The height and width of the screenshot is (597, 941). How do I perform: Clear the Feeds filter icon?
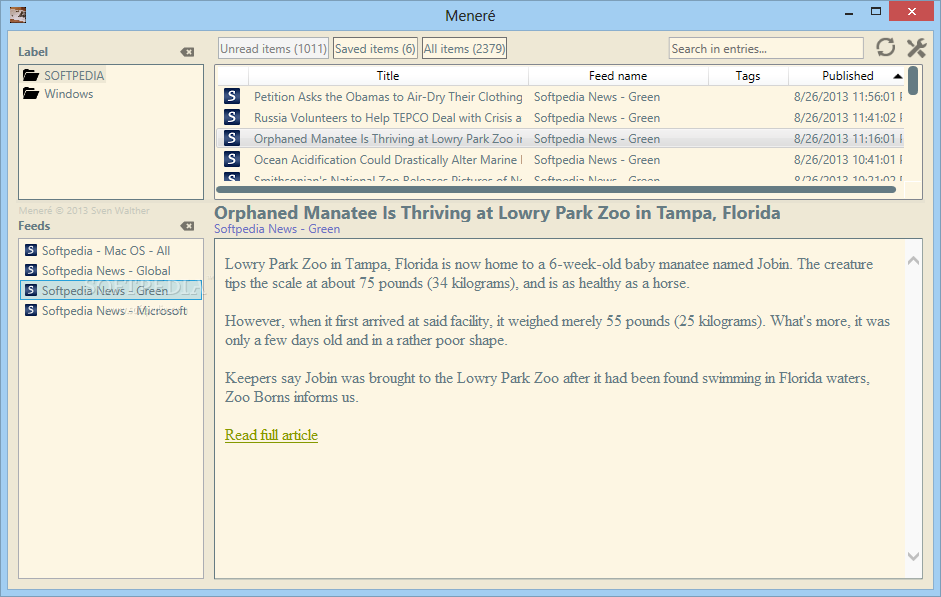187,226
